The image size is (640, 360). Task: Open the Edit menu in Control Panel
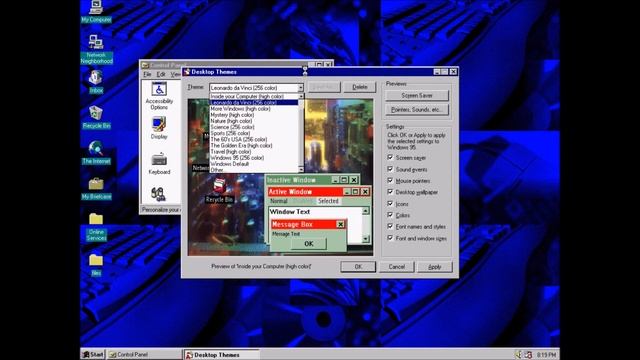click(161, 74)
